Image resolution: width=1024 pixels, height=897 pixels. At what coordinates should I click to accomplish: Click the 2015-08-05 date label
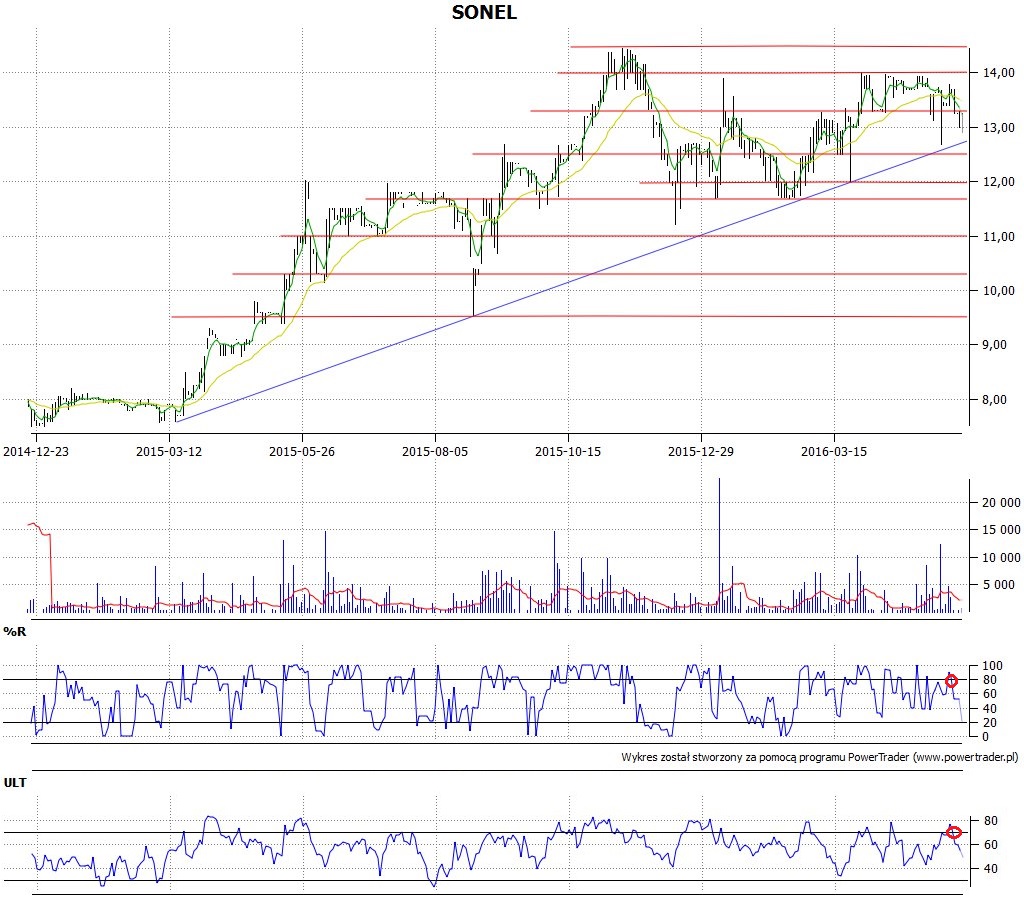435,451
